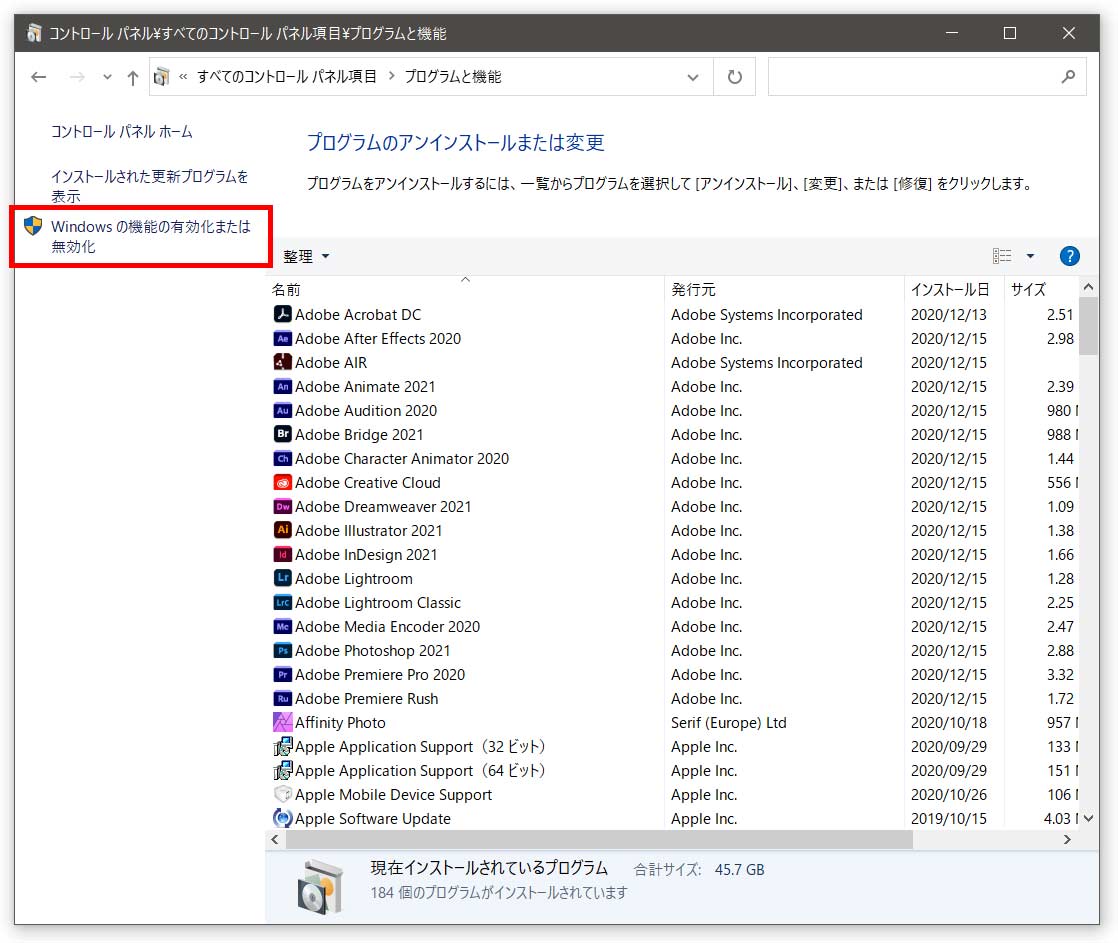Viewport: 1118px width, 943px height.
Task: Click the Adobe Premiere Pro 2020 icon
Action: [x=282, y=674]
